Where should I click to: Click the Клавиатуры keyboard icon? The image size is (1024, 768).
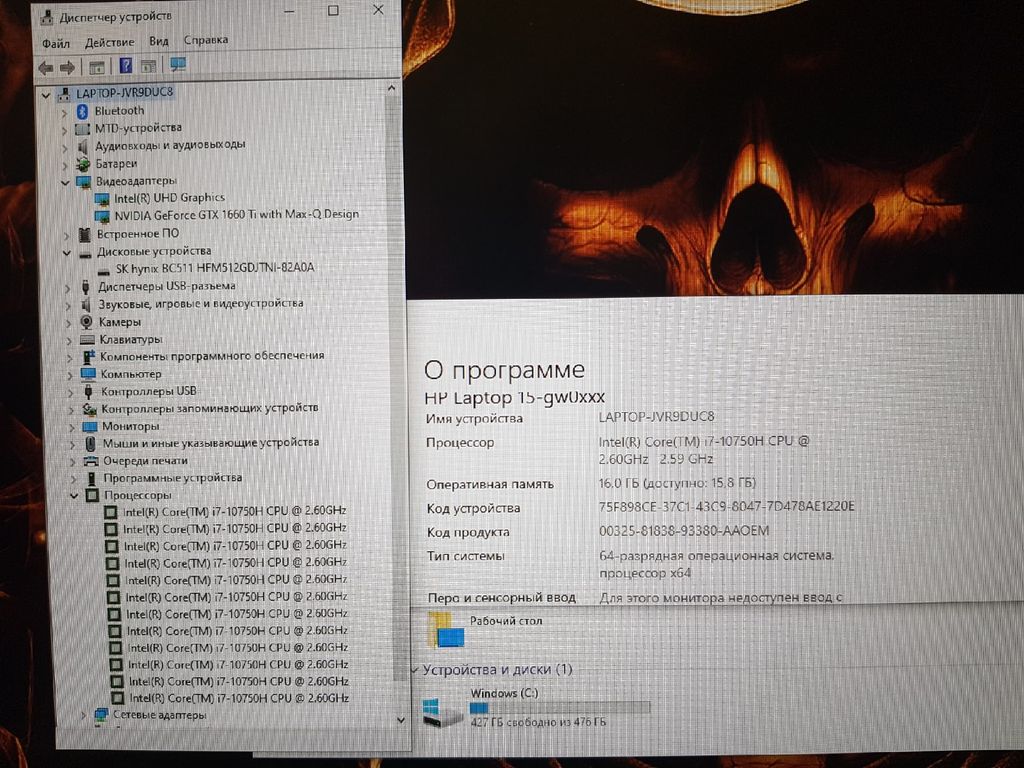pyautogui.click(x=88, y=340)
